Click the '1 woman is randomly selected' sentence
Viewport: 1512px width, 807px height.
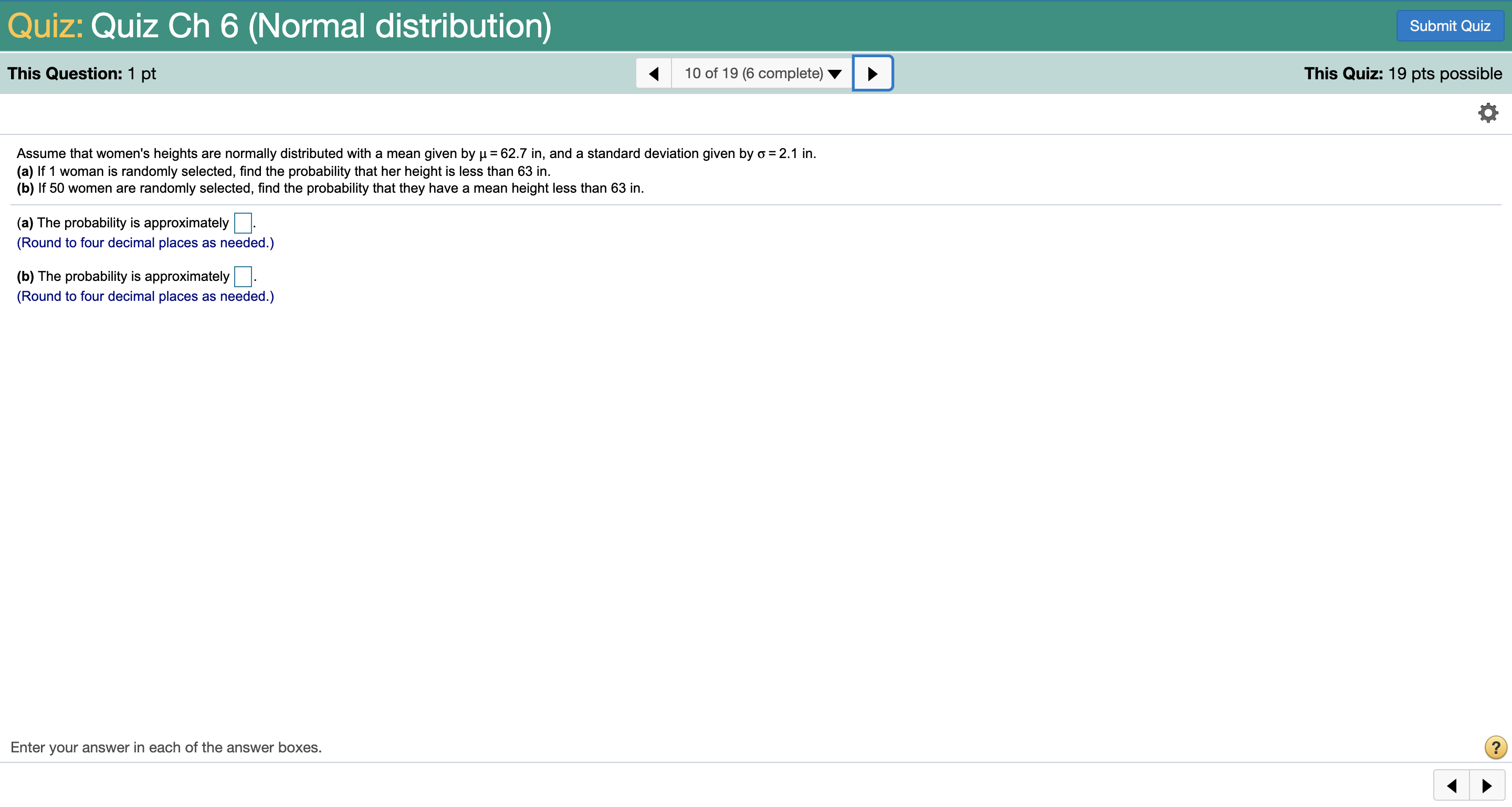(x=293, y=171)
